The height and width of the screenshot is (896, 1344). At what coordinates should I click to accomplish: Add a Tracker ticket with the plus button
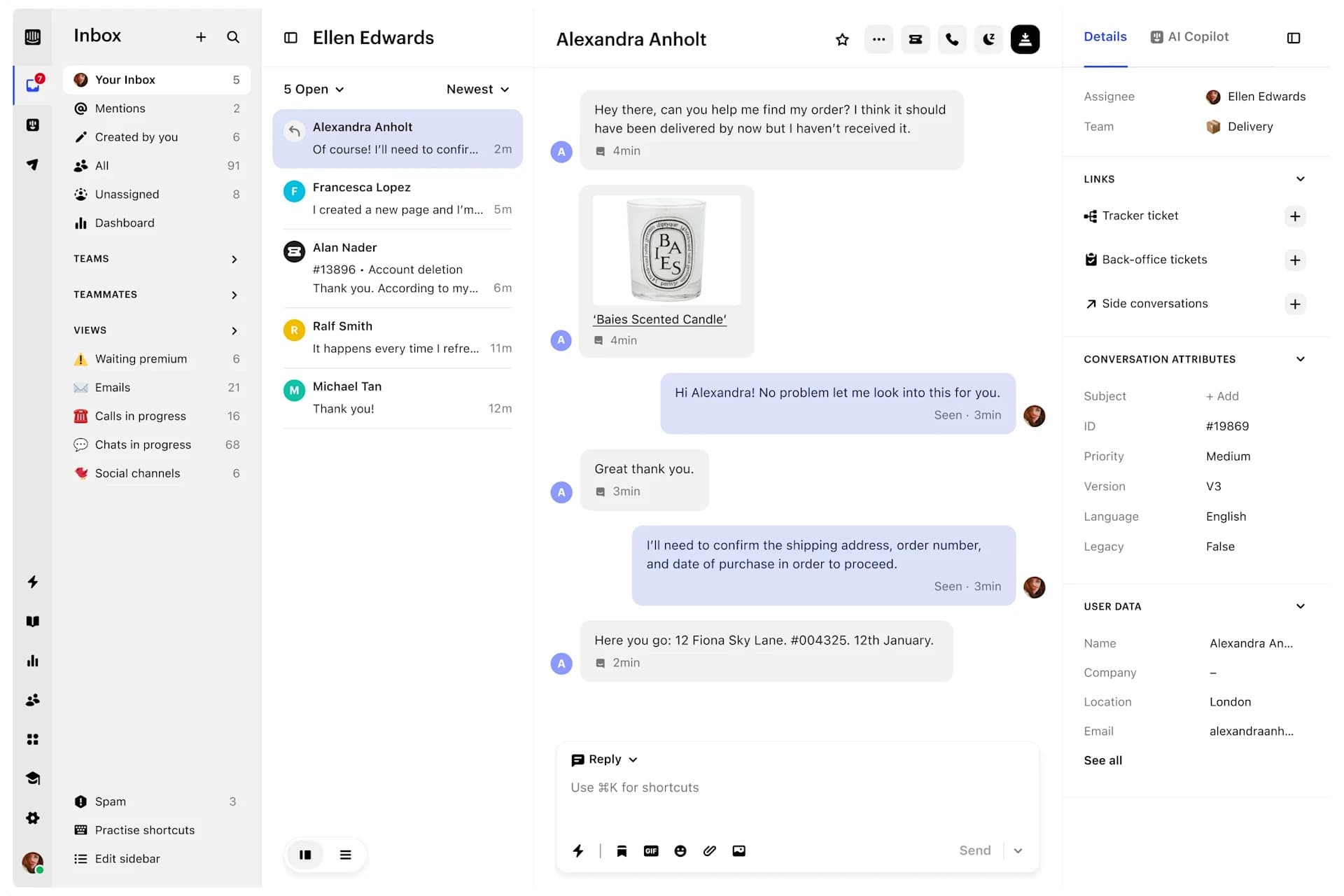pos(1295,216)
